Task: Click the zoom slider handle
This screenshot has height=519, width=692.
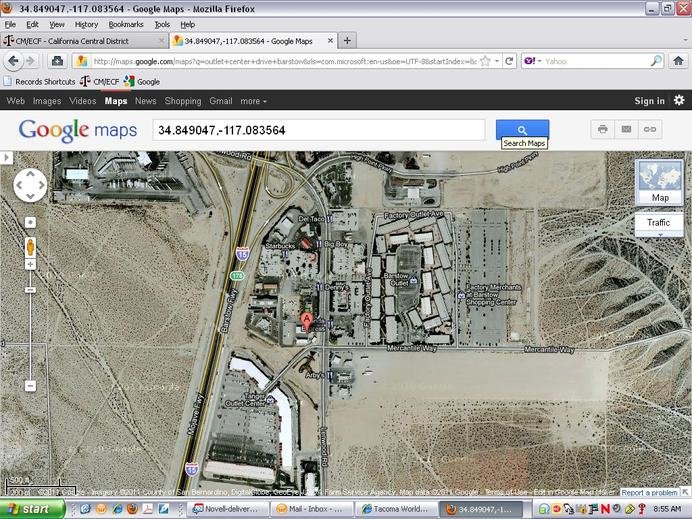Action: 30,290
